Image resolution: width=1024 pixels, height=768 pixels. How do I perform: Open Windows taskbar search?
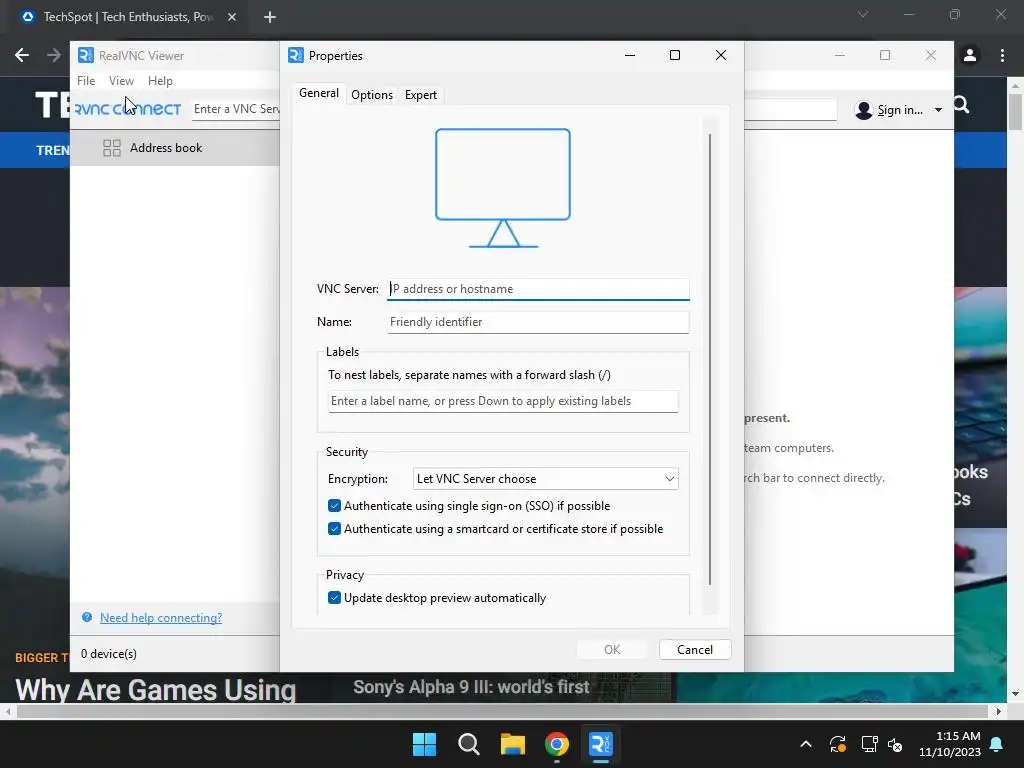click(469, 744)
